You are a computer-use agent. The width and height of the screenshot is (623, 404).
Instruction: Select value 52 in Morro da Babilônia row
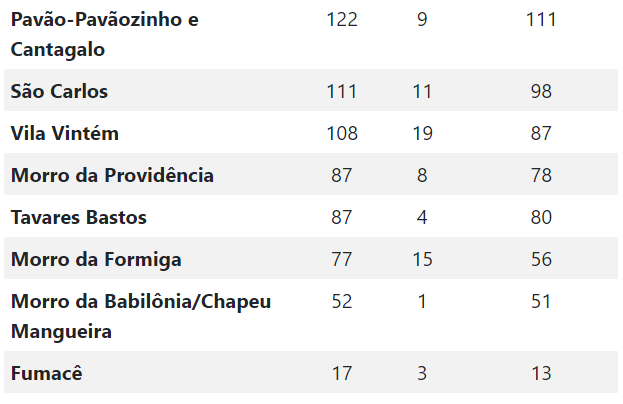[x=342, y=302]
